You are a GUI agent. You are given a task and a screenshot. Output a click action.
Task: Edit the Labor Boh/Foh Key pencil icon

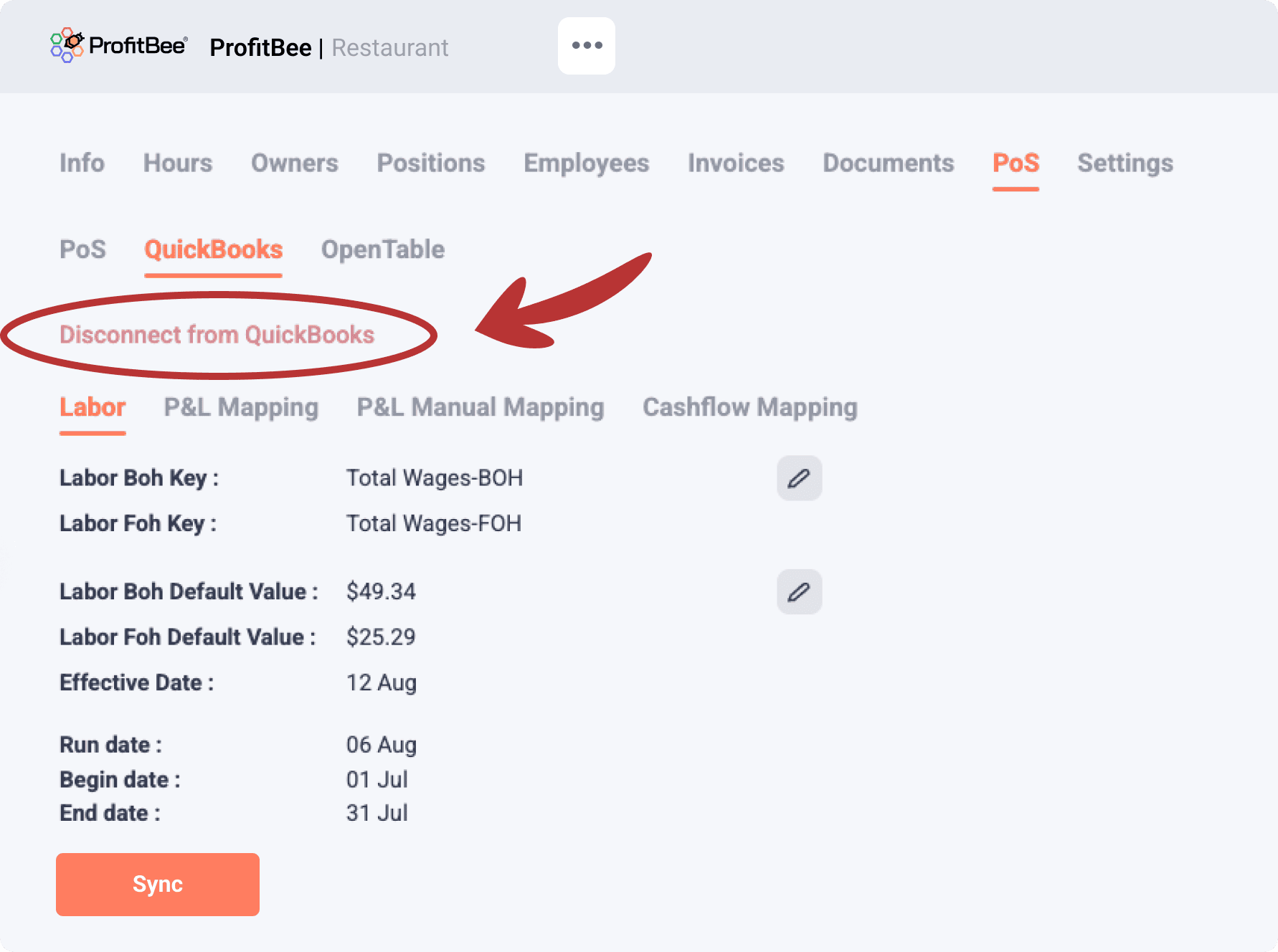[799, 478]
